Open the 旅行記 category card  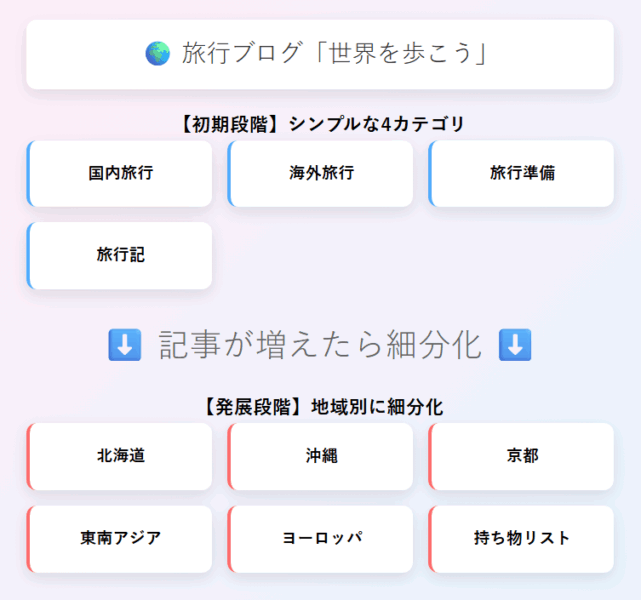120,255
